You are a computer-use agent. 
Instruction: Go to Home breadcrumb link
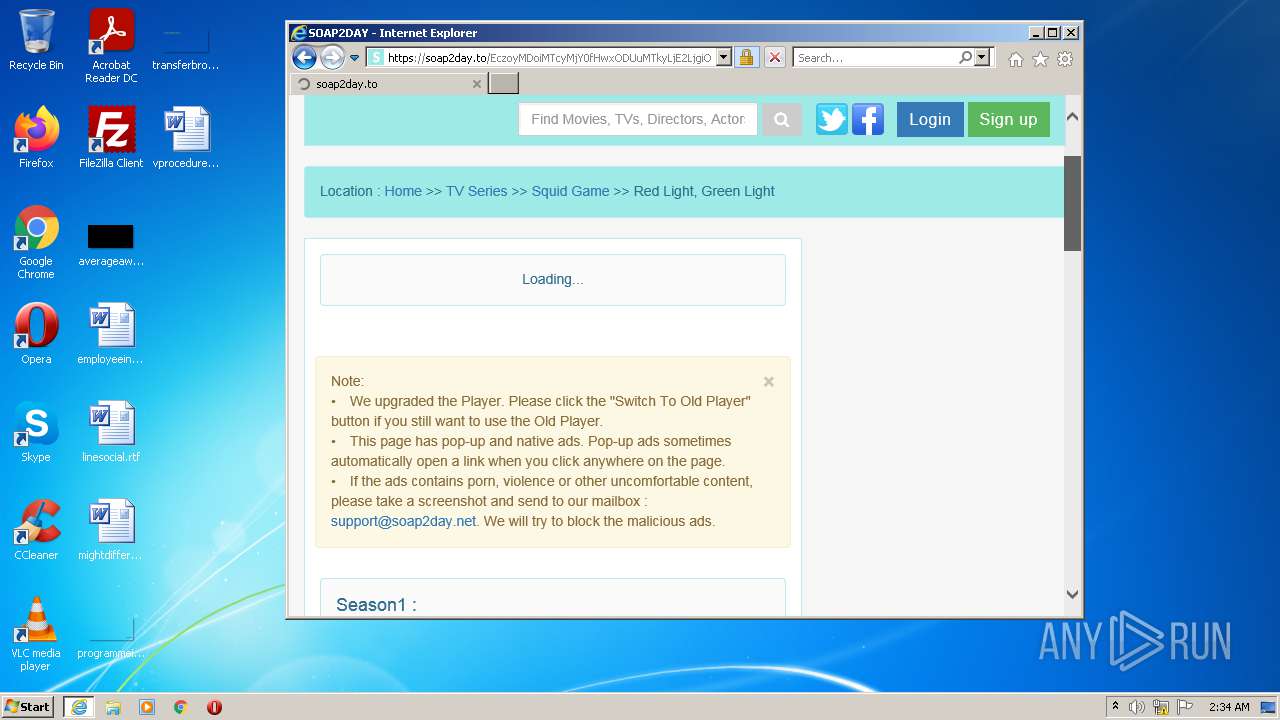pyautogui.click(x=403, y=191)
